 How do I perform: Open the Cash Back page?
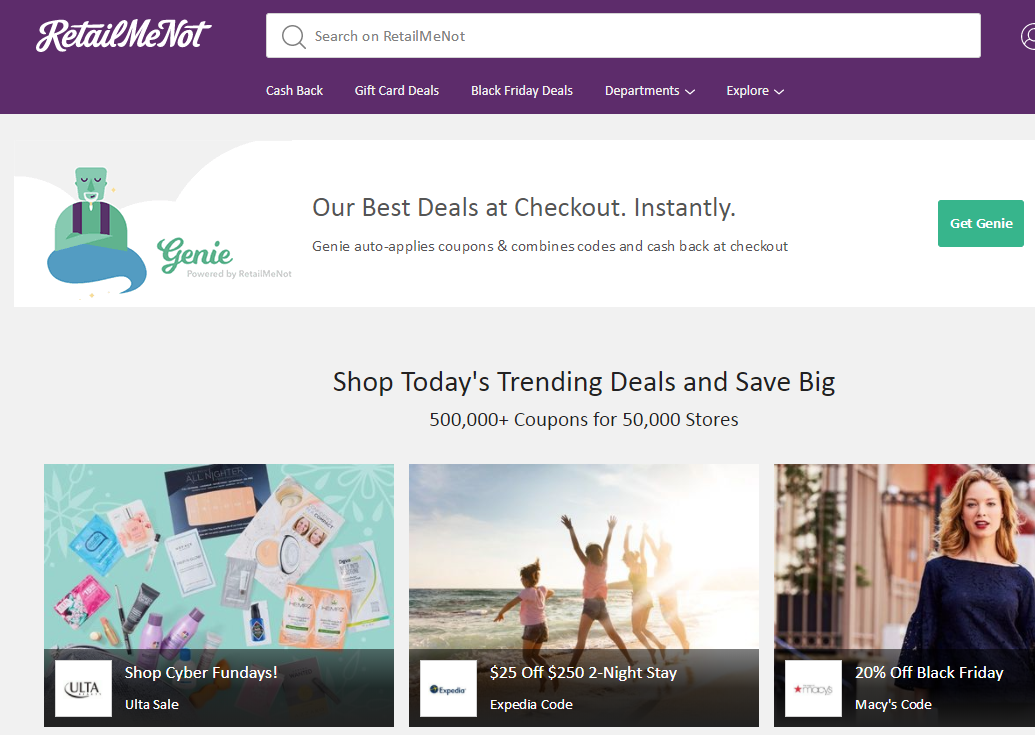294,91
